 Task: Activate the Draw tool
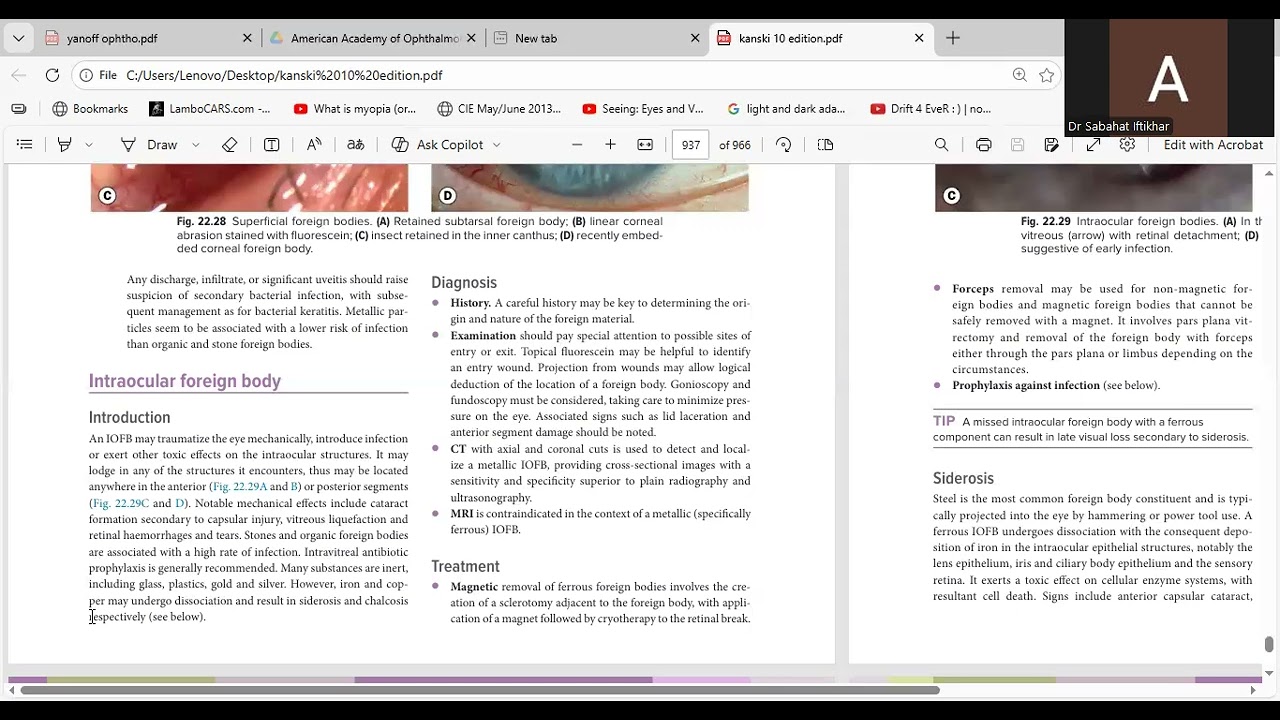[149, 145]
